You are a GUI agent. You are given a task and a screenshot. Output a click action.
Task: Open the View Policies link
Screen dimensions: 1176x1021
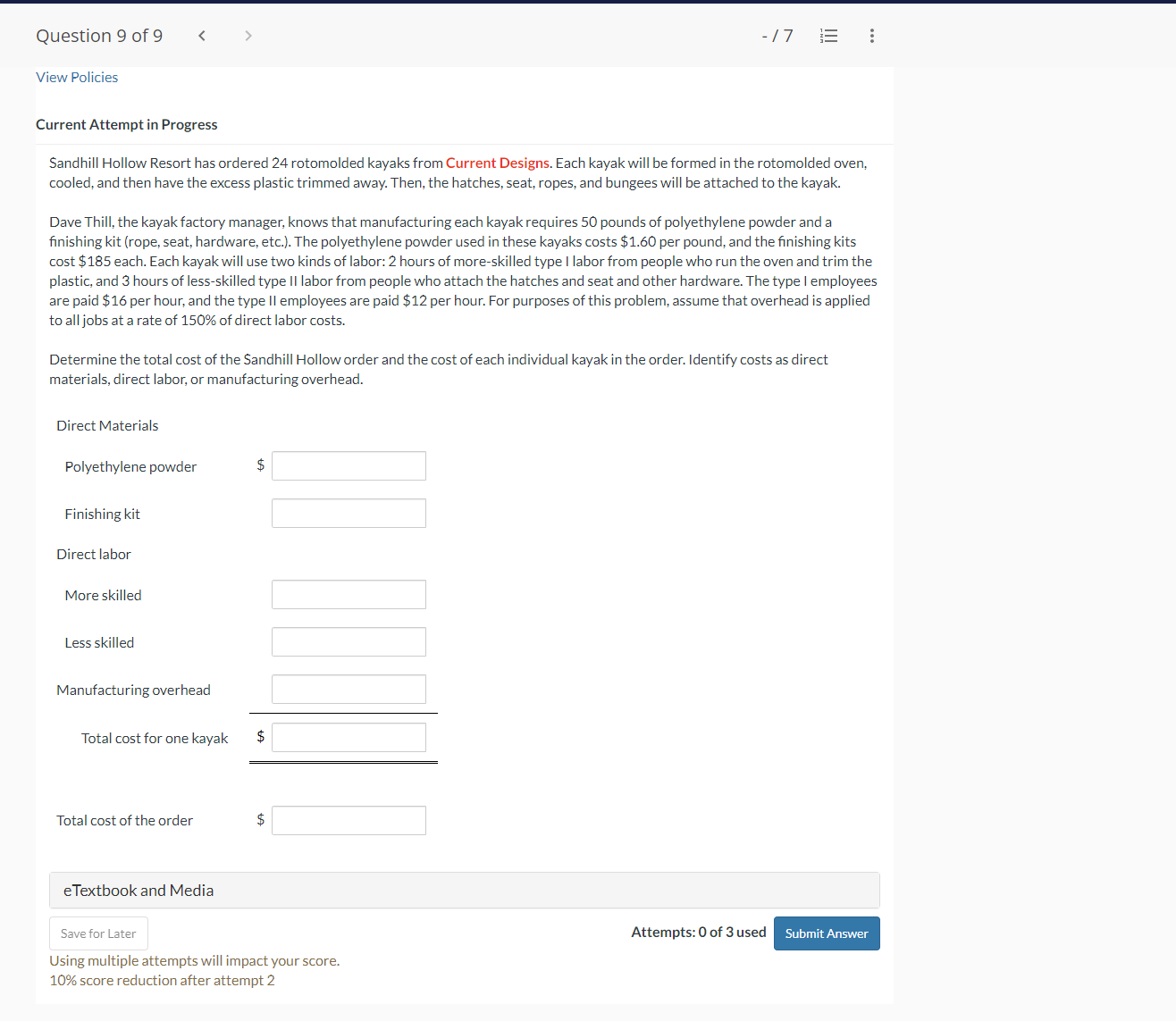pos(76,77)
